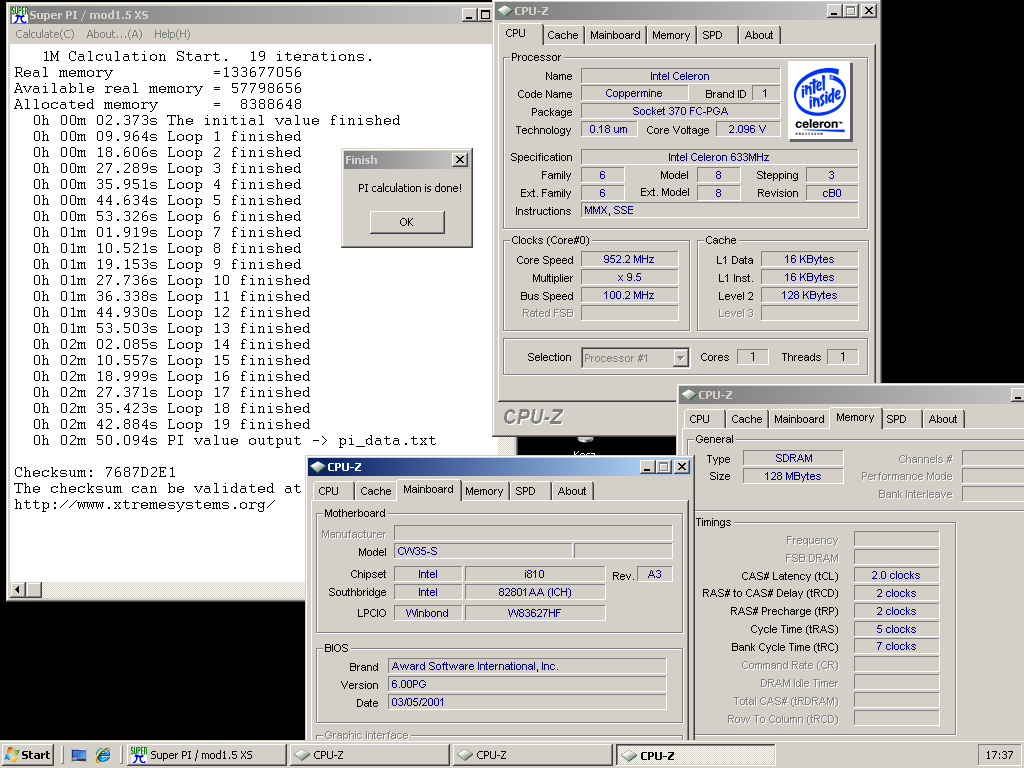
Task: Close the Finish dialog with X
Action: coord(460,160)
